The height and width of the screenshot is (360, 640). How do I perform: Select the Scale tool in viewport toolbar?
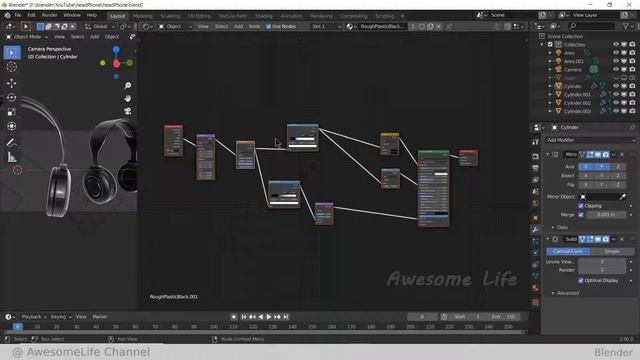coord(12,112)
